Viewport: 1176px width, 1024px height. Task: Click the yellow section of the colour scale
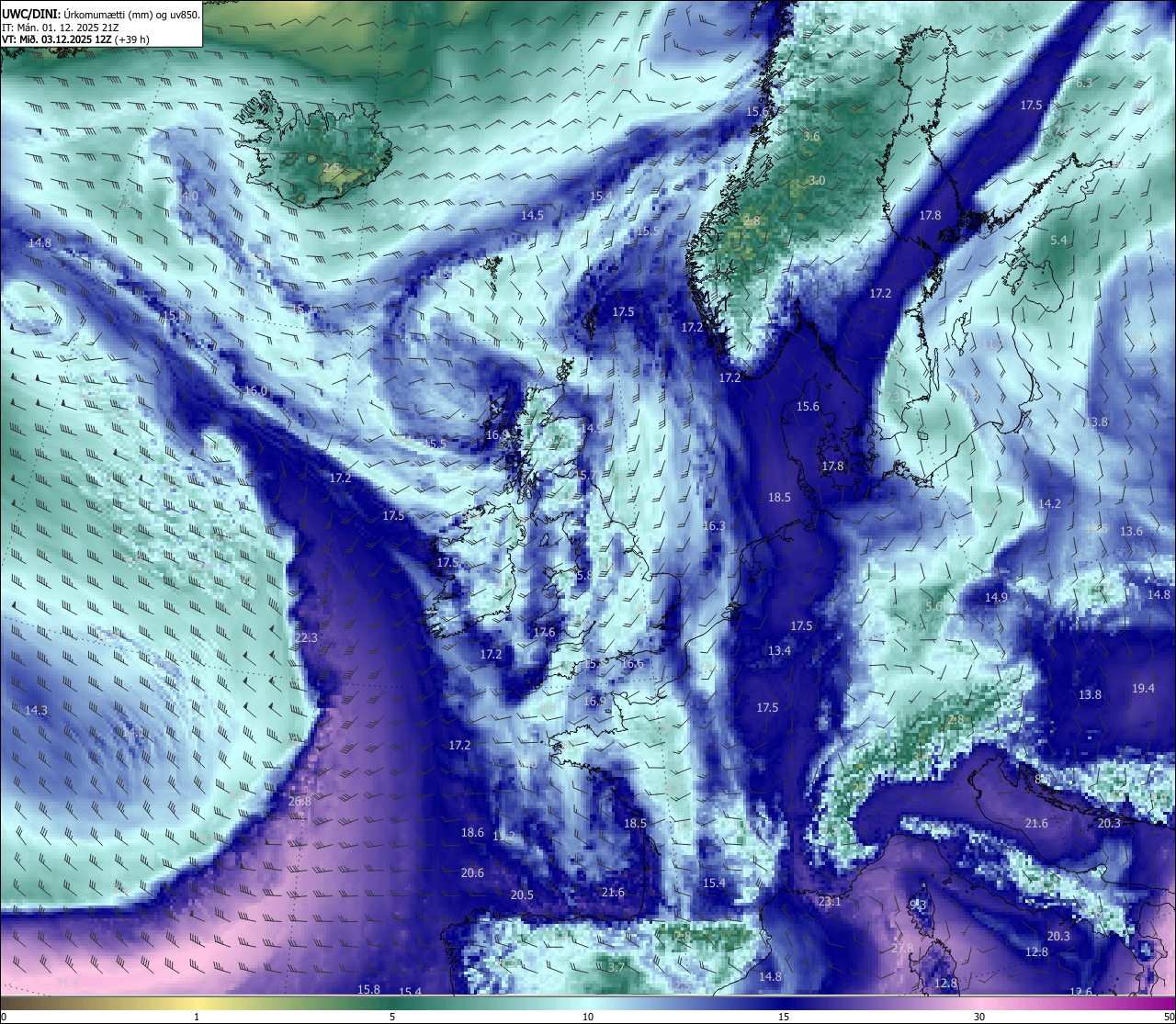click(x=197, y=1003)
